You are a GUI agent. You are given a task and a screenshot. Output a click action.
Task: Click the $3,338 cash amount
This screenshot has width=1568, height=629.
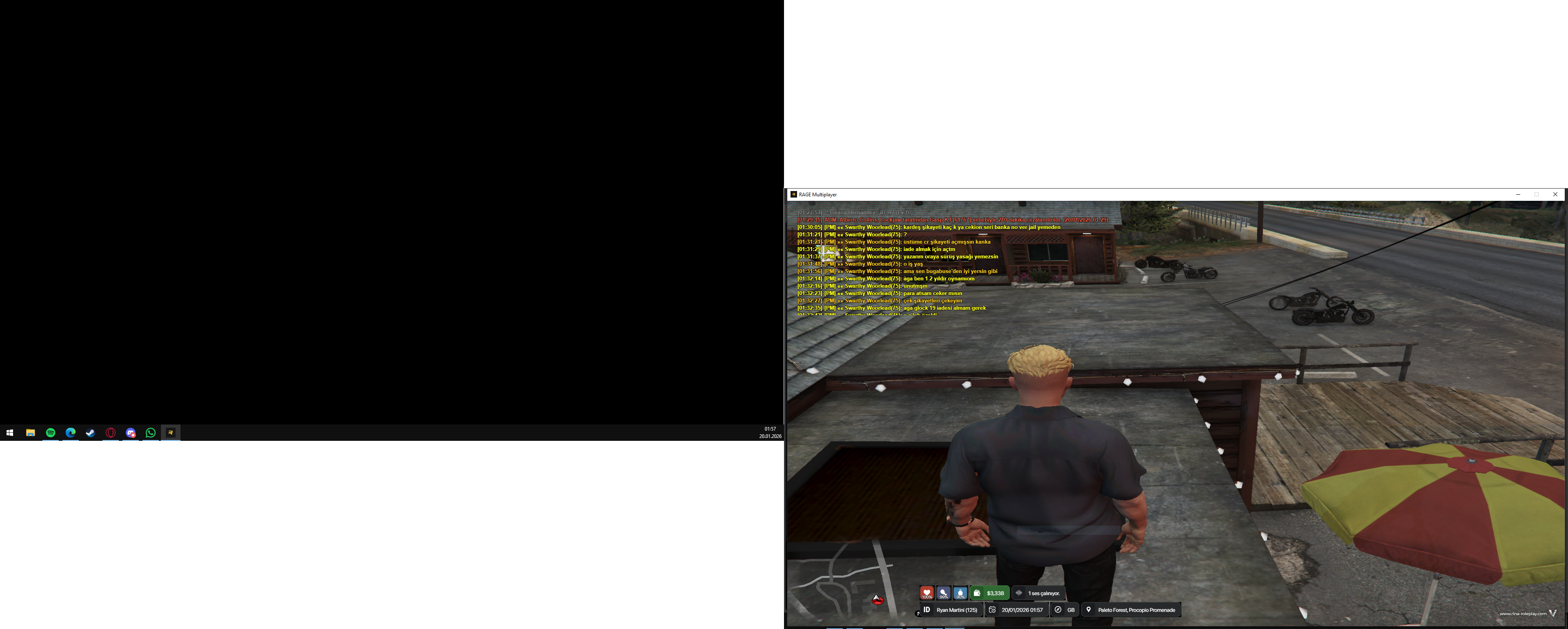995,593
